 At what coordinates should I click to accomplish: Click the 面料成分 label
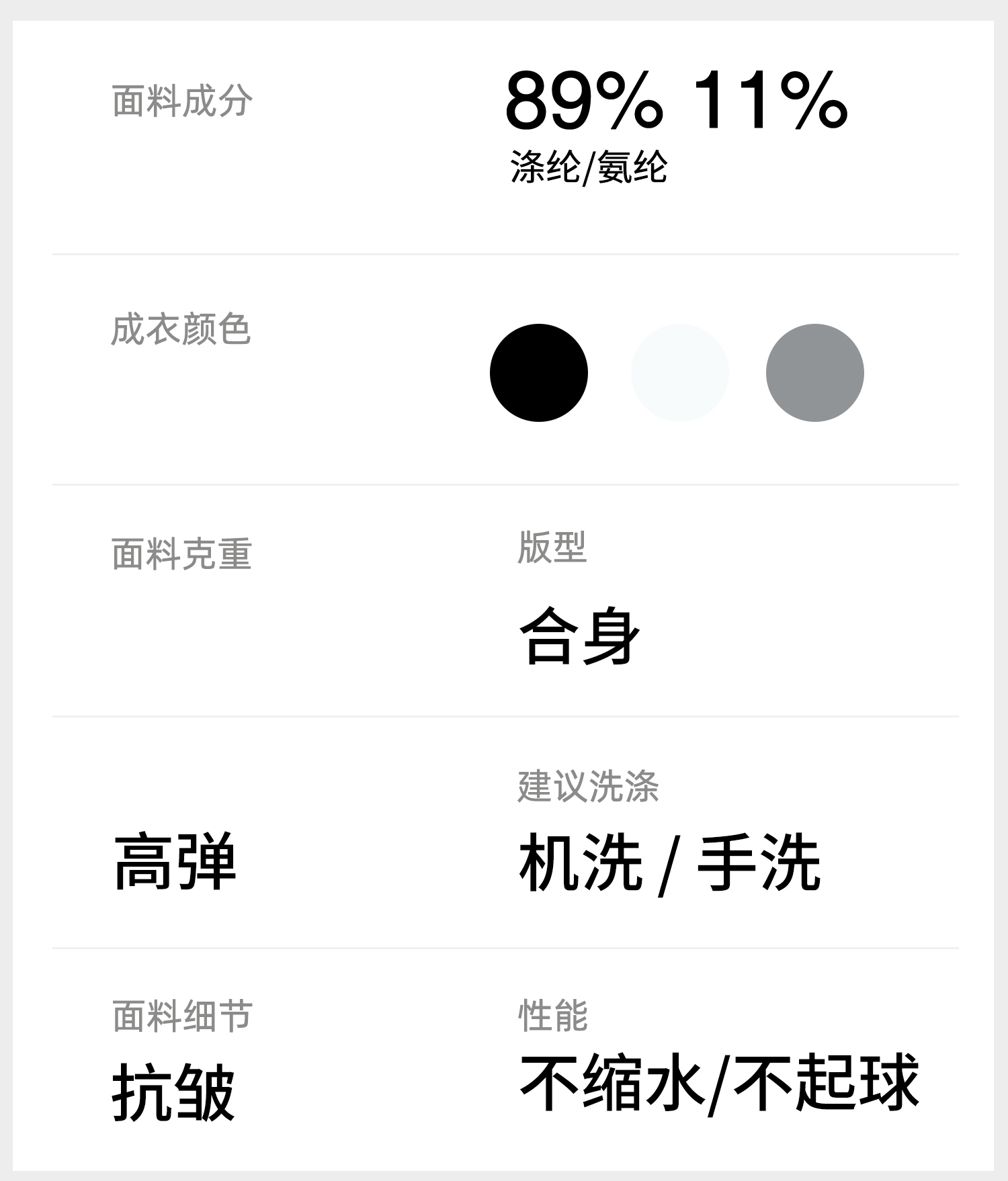(x=182, y=101)
